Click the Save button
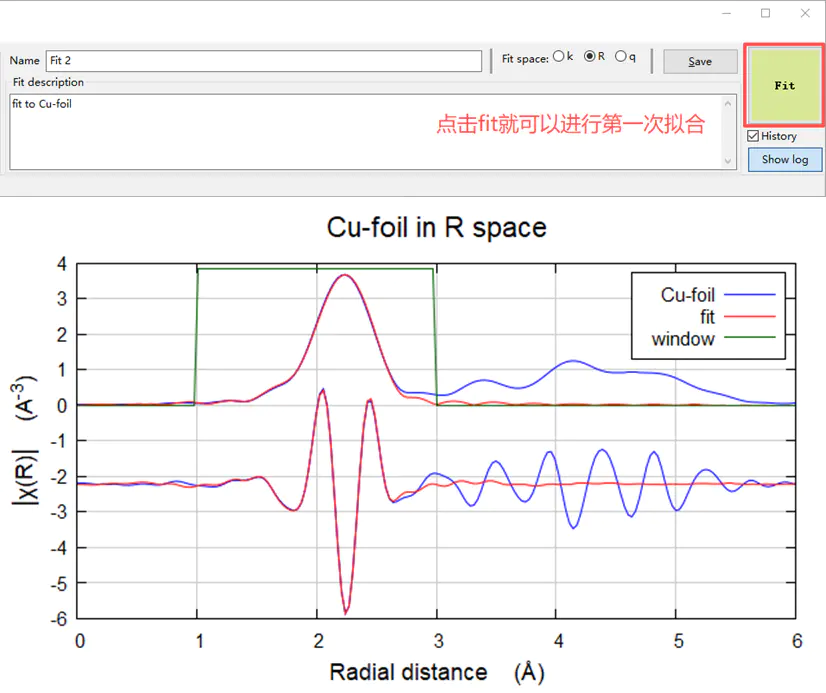This screenshot has width=826, height=693. click(x=700, y=62)
